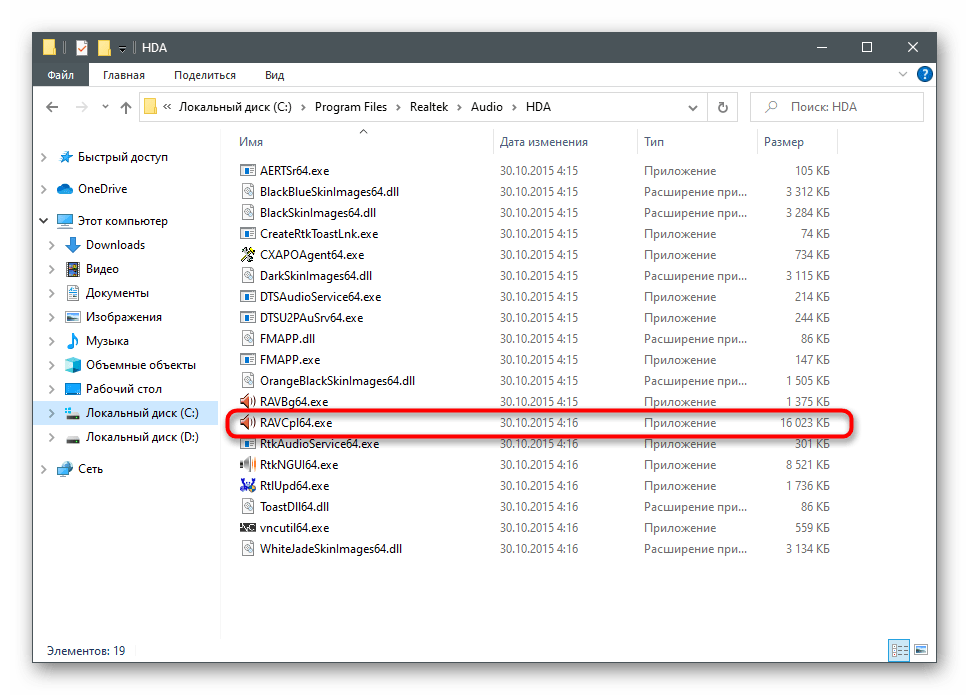Open the Файл menu tab
969x695 pixels.
[x=61, y=75]
